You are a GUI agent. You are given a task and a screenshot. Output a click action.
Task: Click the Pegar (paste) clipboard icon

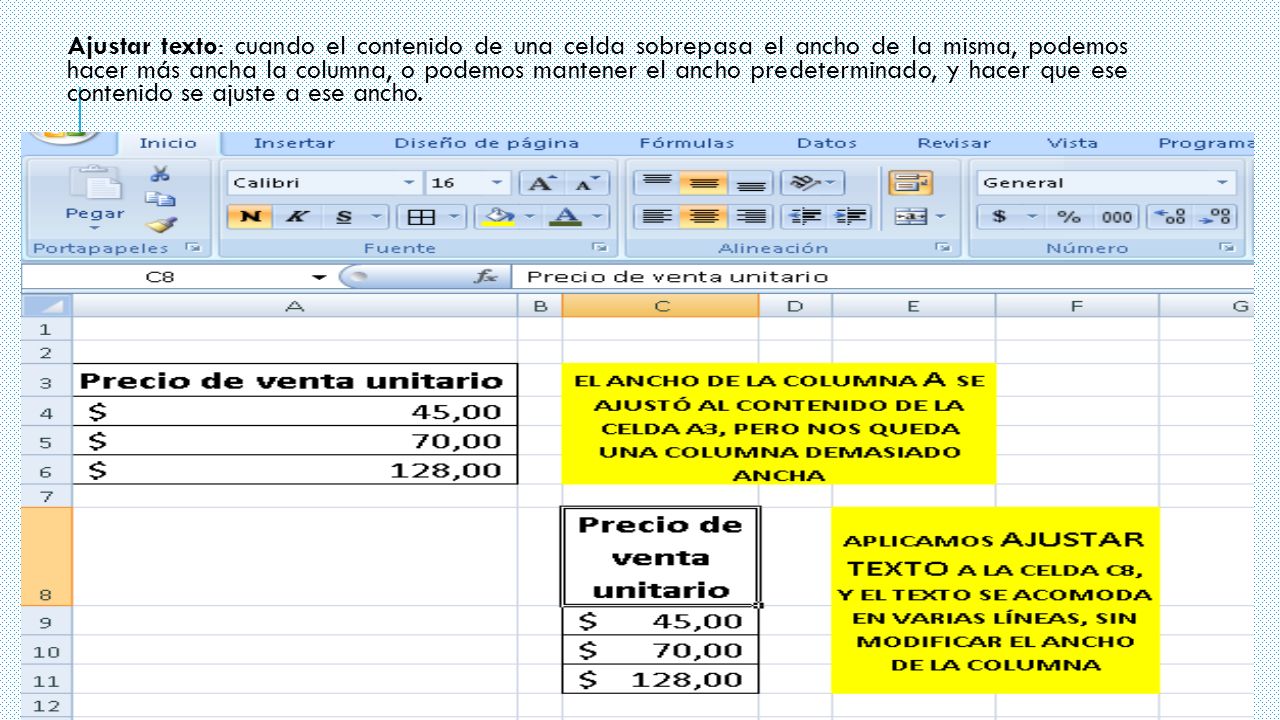pyautogui.click(x=94, y=184)
